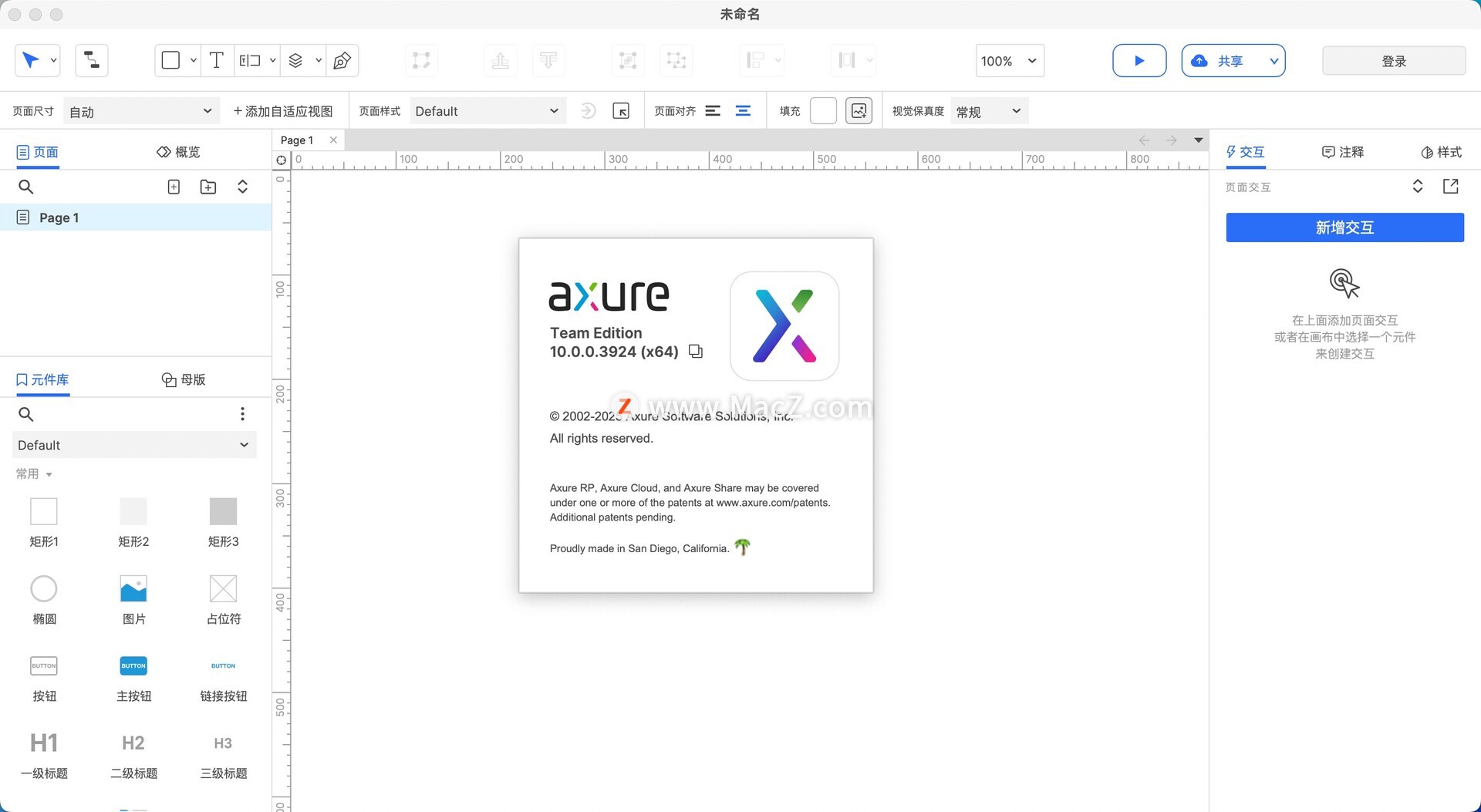Select the 矩形3 widget

point(224,522)
